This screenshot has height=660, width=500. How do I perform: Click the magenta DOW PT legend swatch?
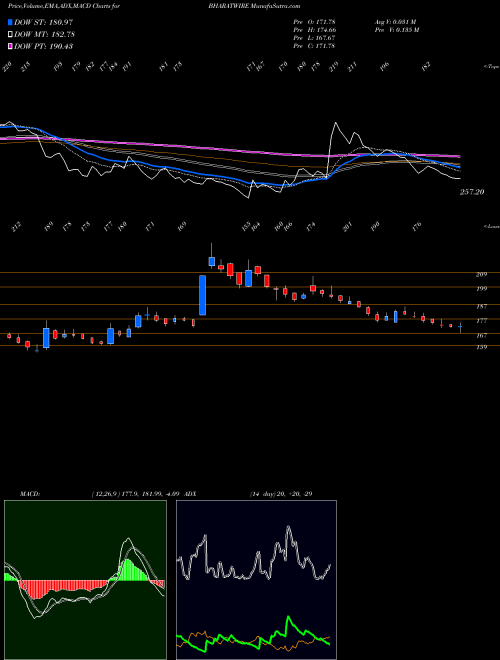tap(11, 46)
